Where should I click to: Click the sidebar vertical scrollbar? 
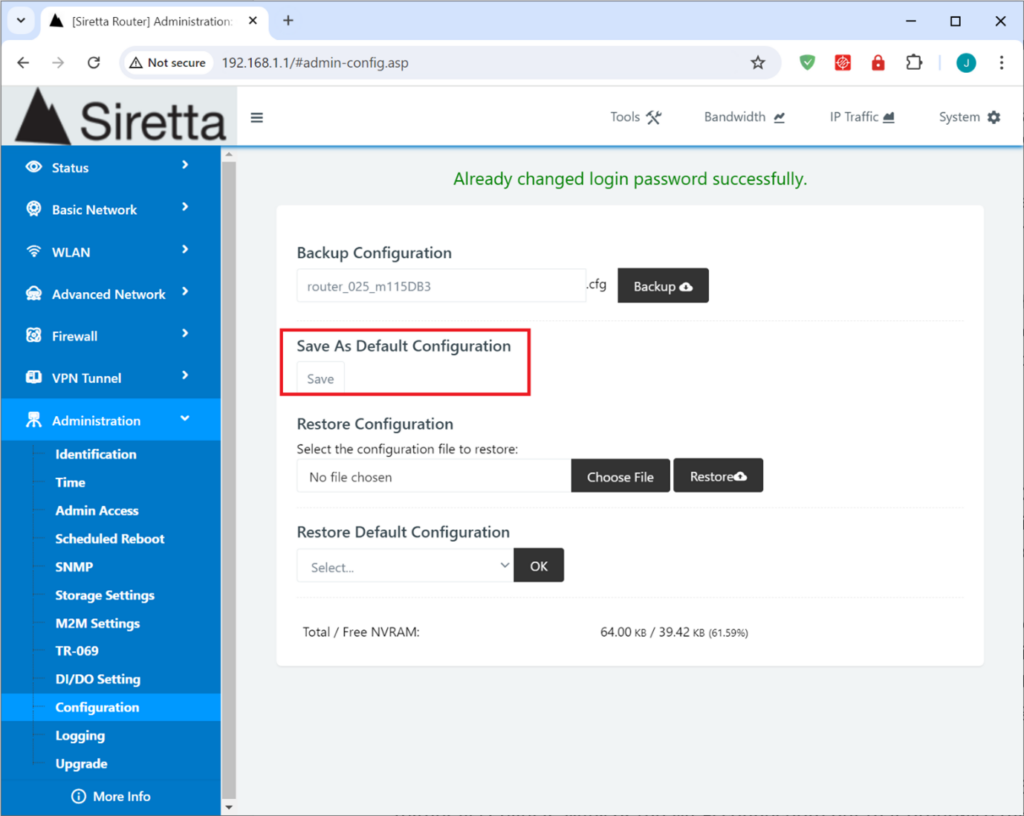pyautogui.click(x=229, y=480)
